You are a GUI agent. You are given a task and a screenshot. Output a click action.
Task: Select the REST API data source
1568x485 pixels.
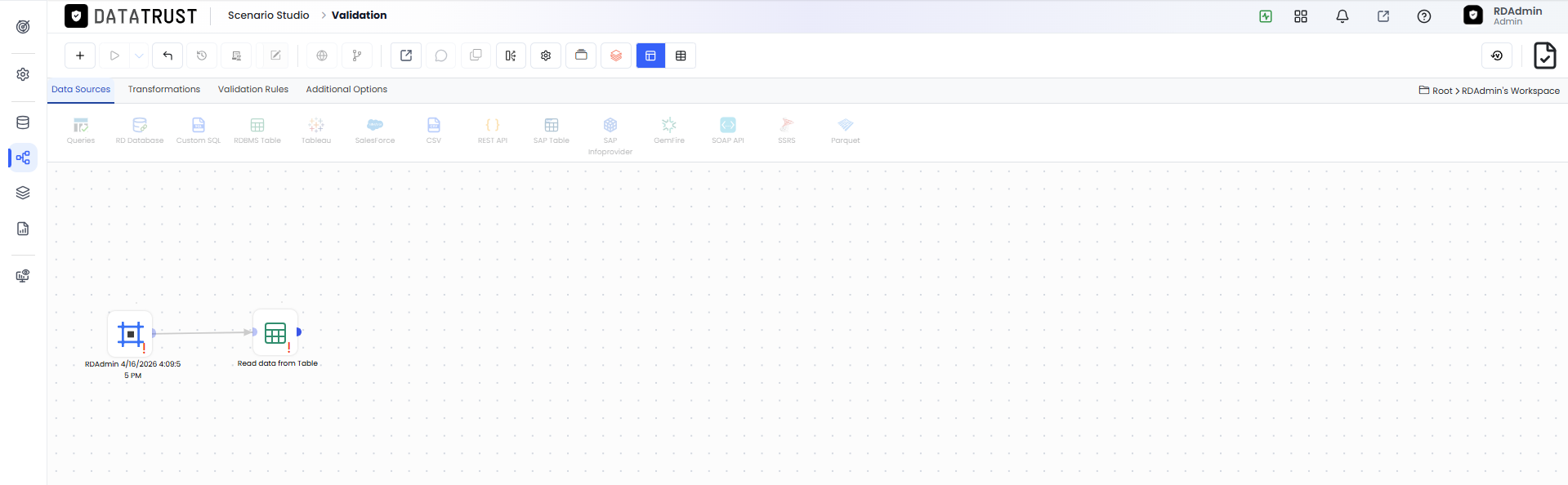pos(493,131)
